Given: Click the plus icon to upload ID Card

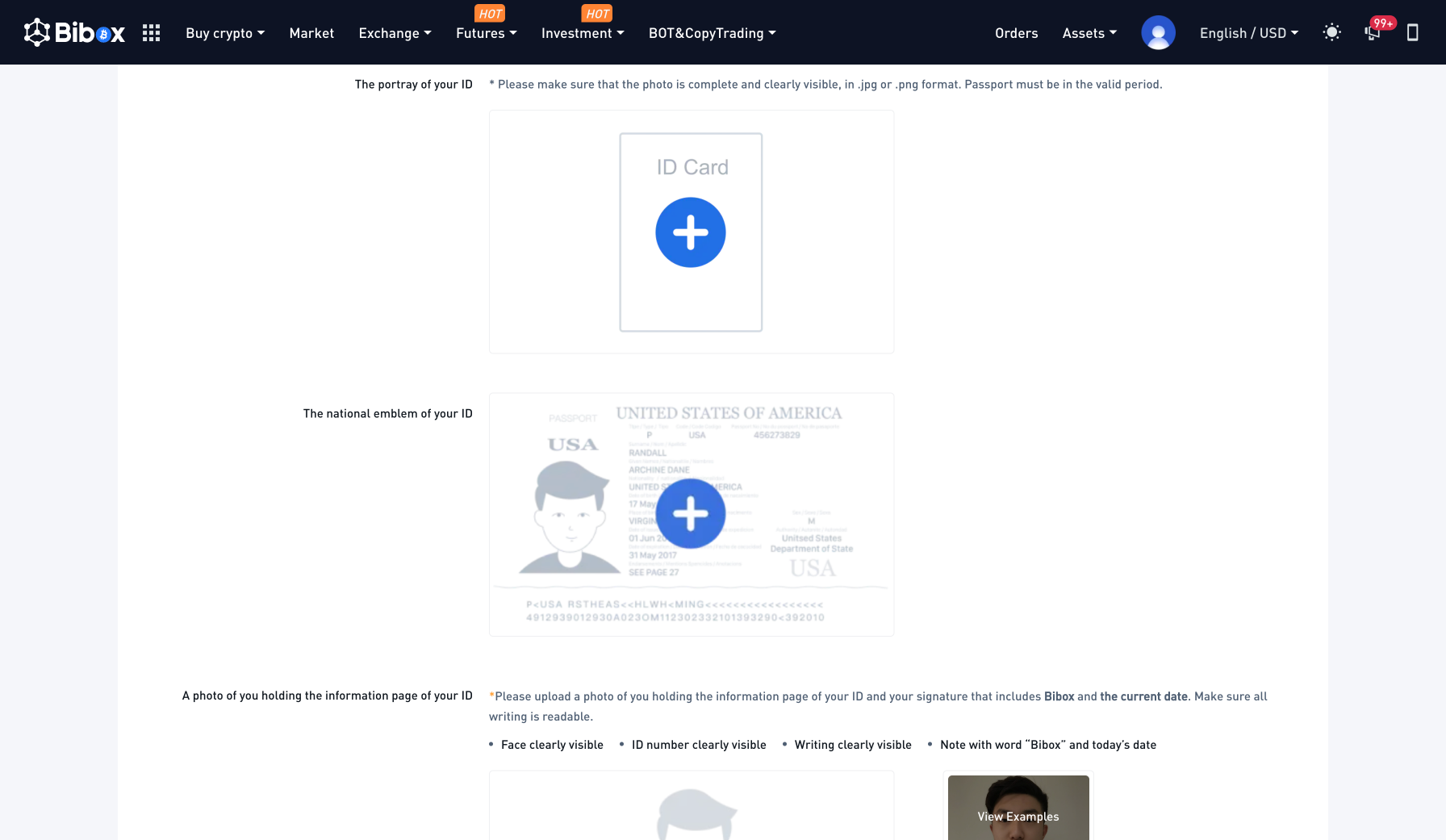Looking at the screenshot, I should click(x=690, y=232).
